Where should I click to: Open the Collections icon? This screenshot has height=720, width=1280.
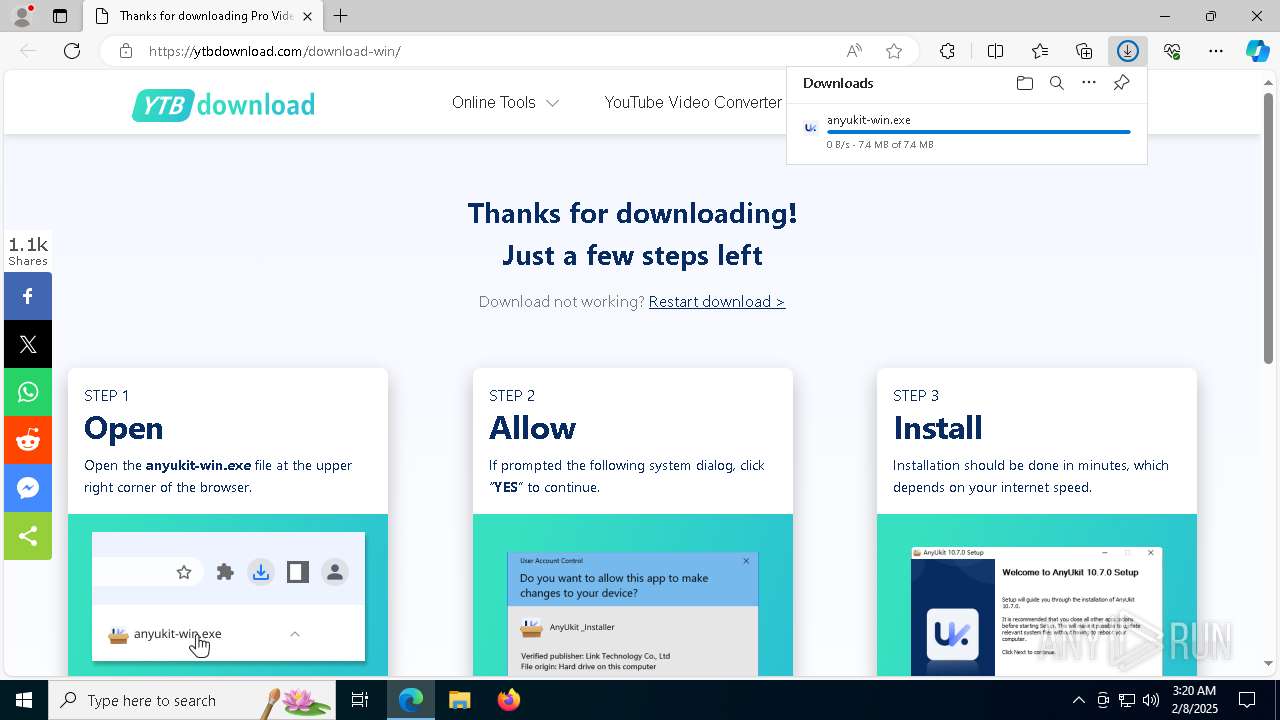point(1084,51)
